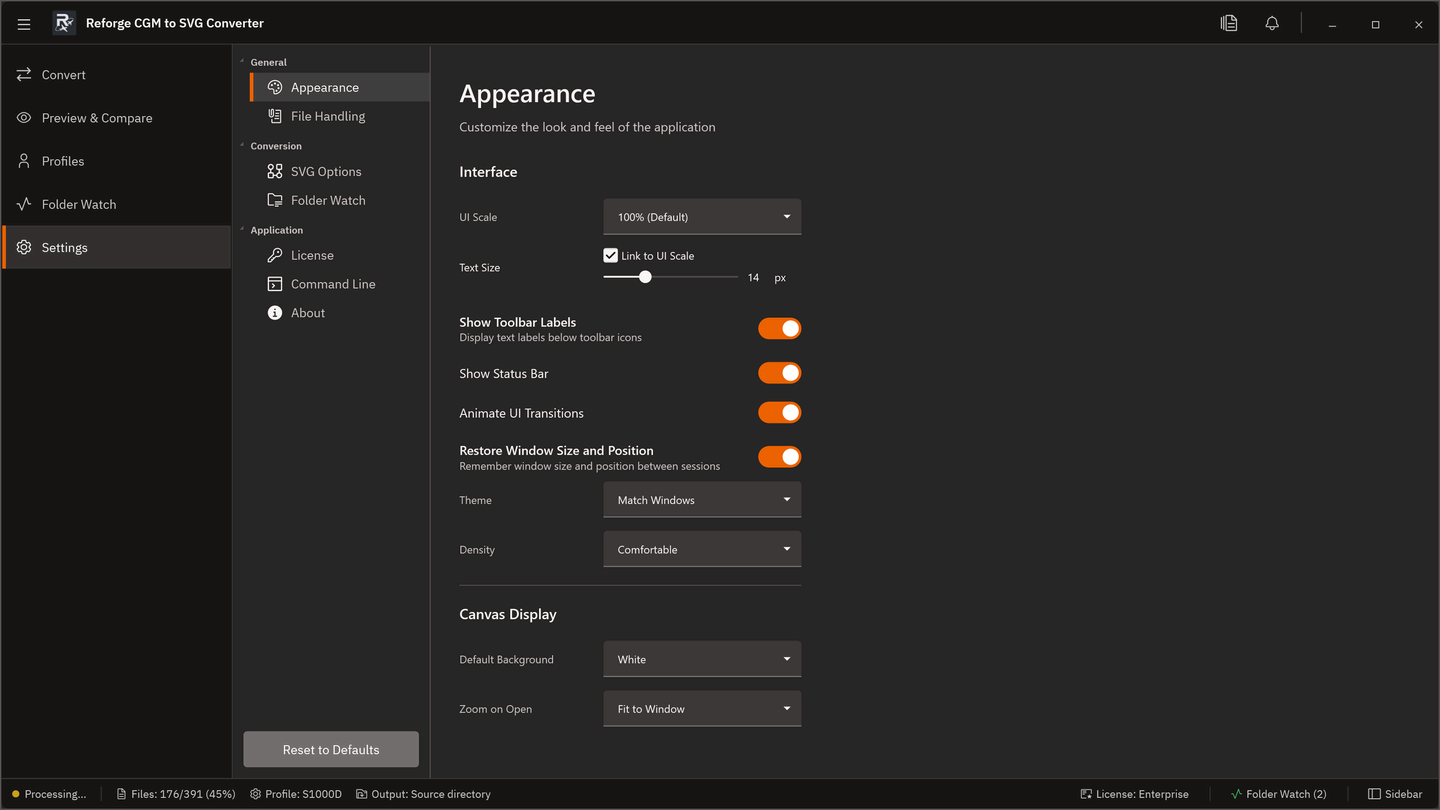Viewport: 1440px width, 810px height.
Task: Click the License key icon
Action: coord(275,255)
